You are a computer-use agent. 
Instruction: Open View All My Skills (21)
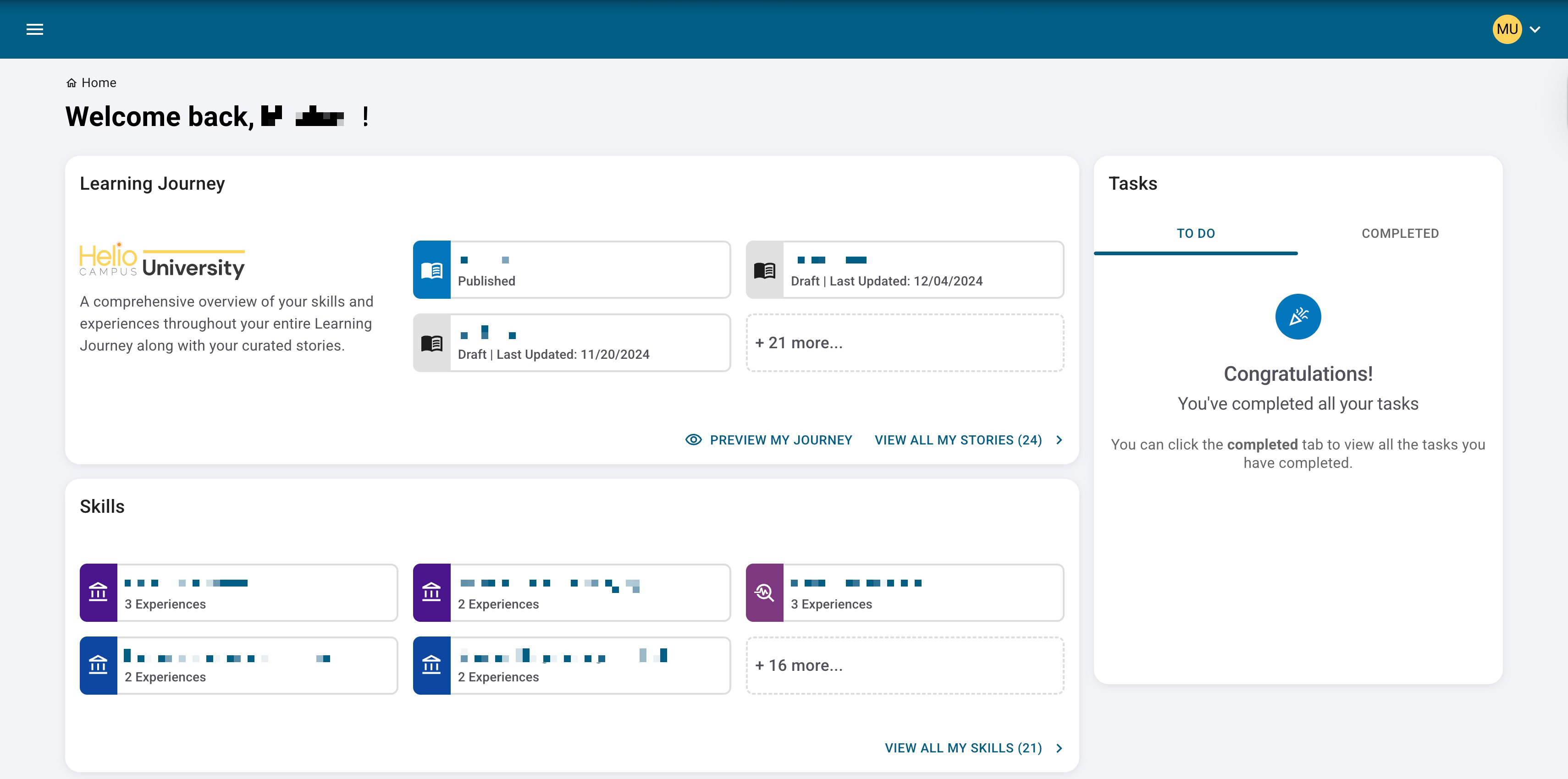coord(963,748)
